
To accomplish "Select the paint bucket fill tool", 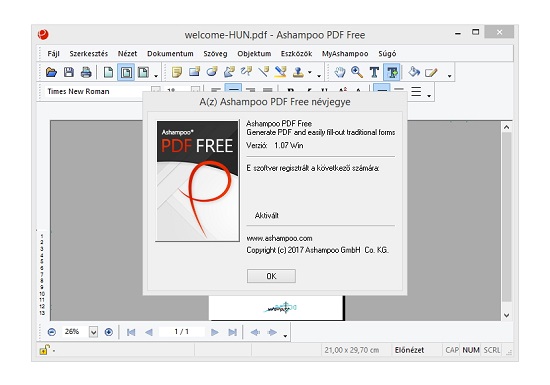I will [x=414, y=72].
